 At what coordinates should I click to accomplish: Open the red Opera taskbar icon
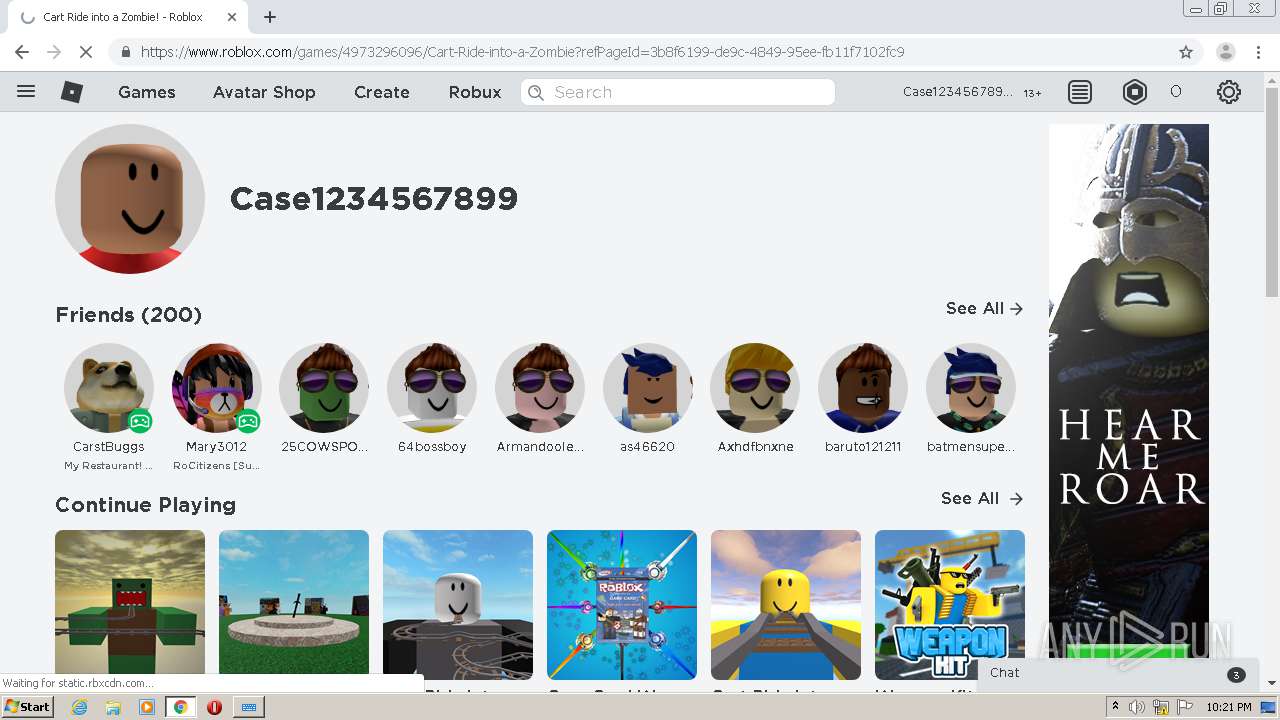click(214, 707)
